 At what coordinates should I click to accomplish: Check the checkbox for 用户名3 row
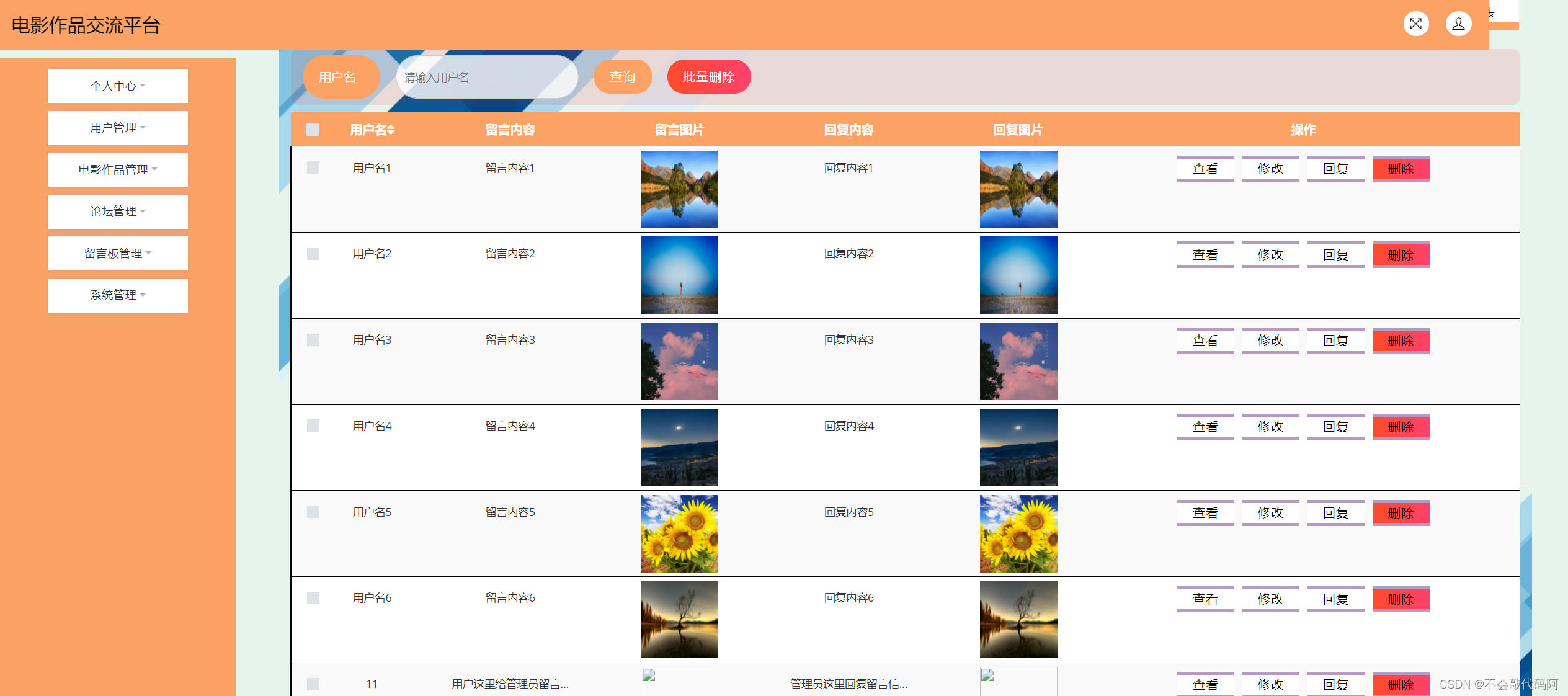313,340
